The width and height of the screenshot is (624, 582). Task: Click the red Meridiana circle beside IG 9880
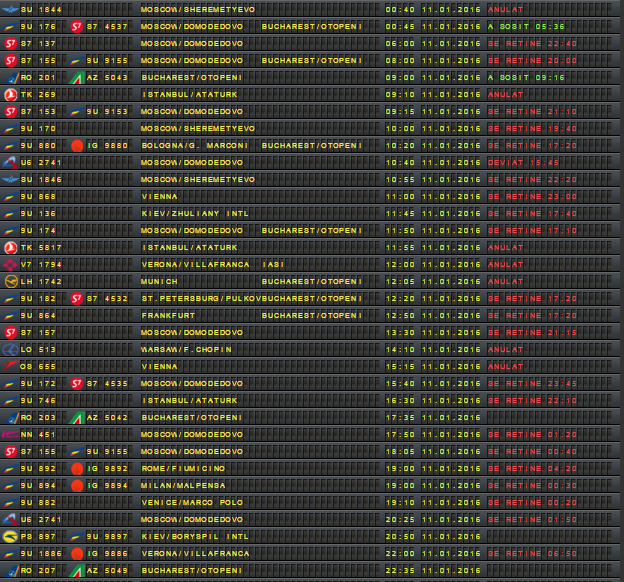(x=76, y=145)
